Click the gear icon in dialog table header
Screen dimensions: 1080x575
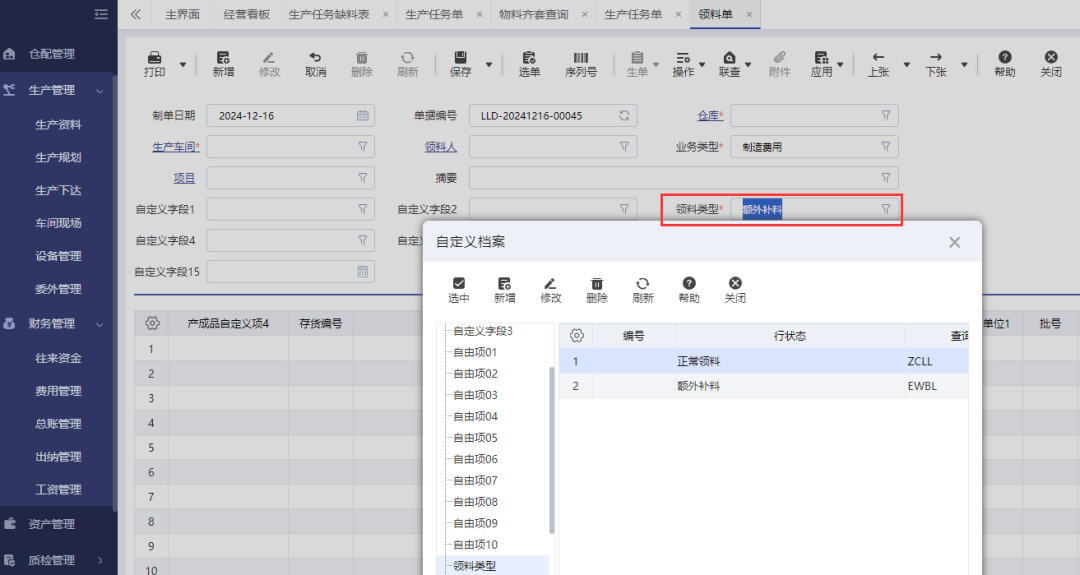pyautogui.click(x=577, y=335)
